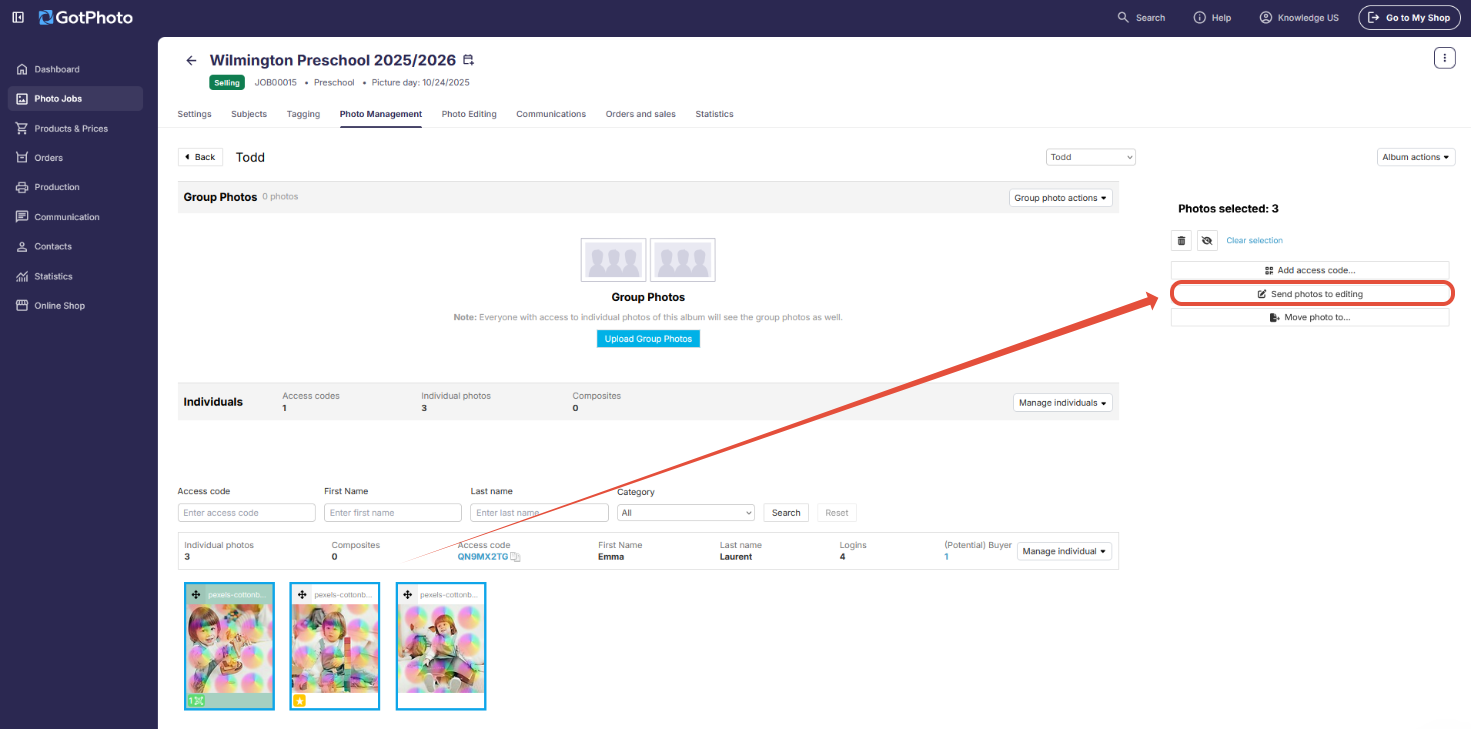Click Upload Group Photos
1471x729 pixels.
pos(648,339)
